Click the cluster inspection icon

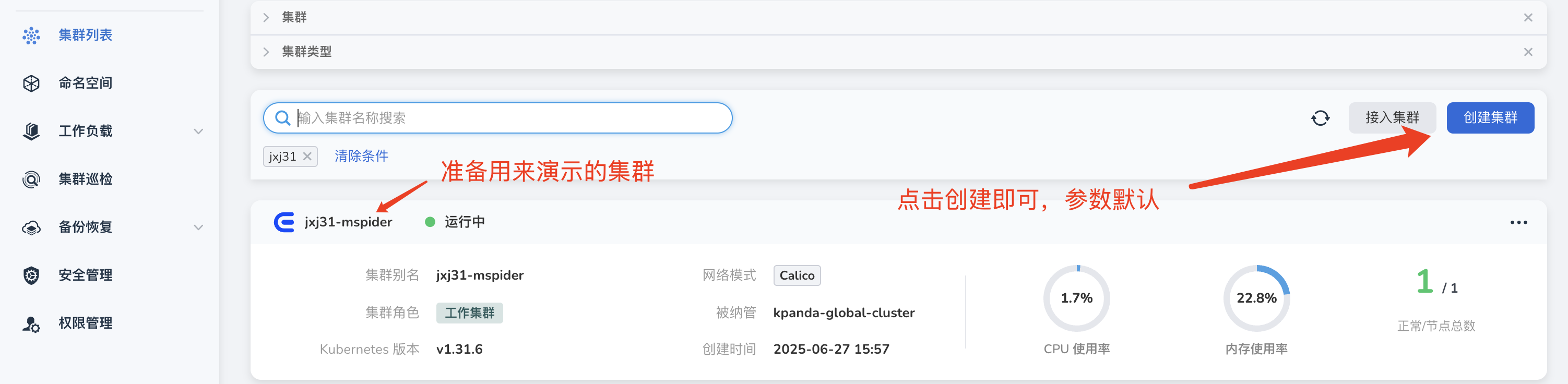point(31,179)
